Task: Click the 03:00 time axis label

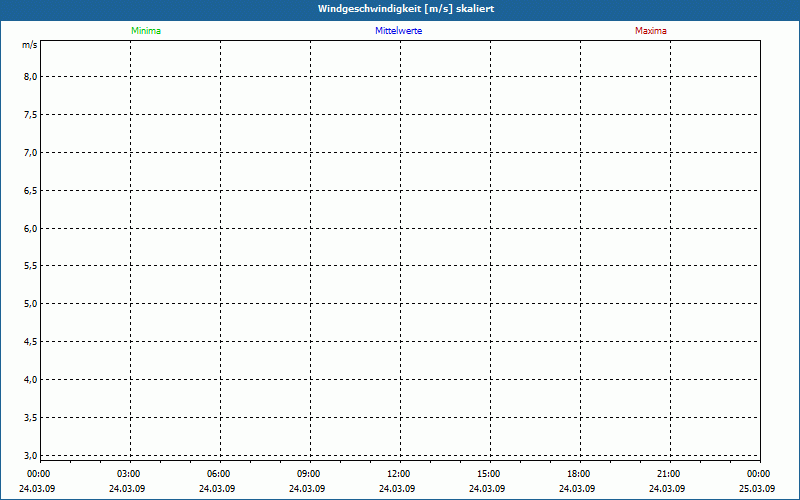Action: 129,474
